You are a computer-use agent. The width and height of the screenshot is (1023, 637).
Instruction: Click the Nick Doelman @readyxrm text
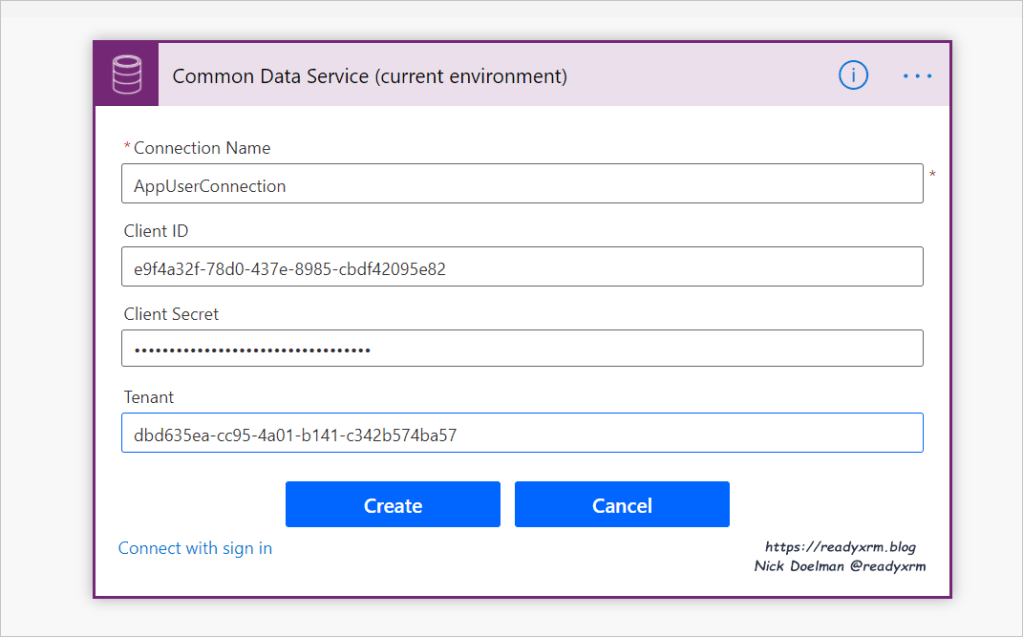click(840, 566)
